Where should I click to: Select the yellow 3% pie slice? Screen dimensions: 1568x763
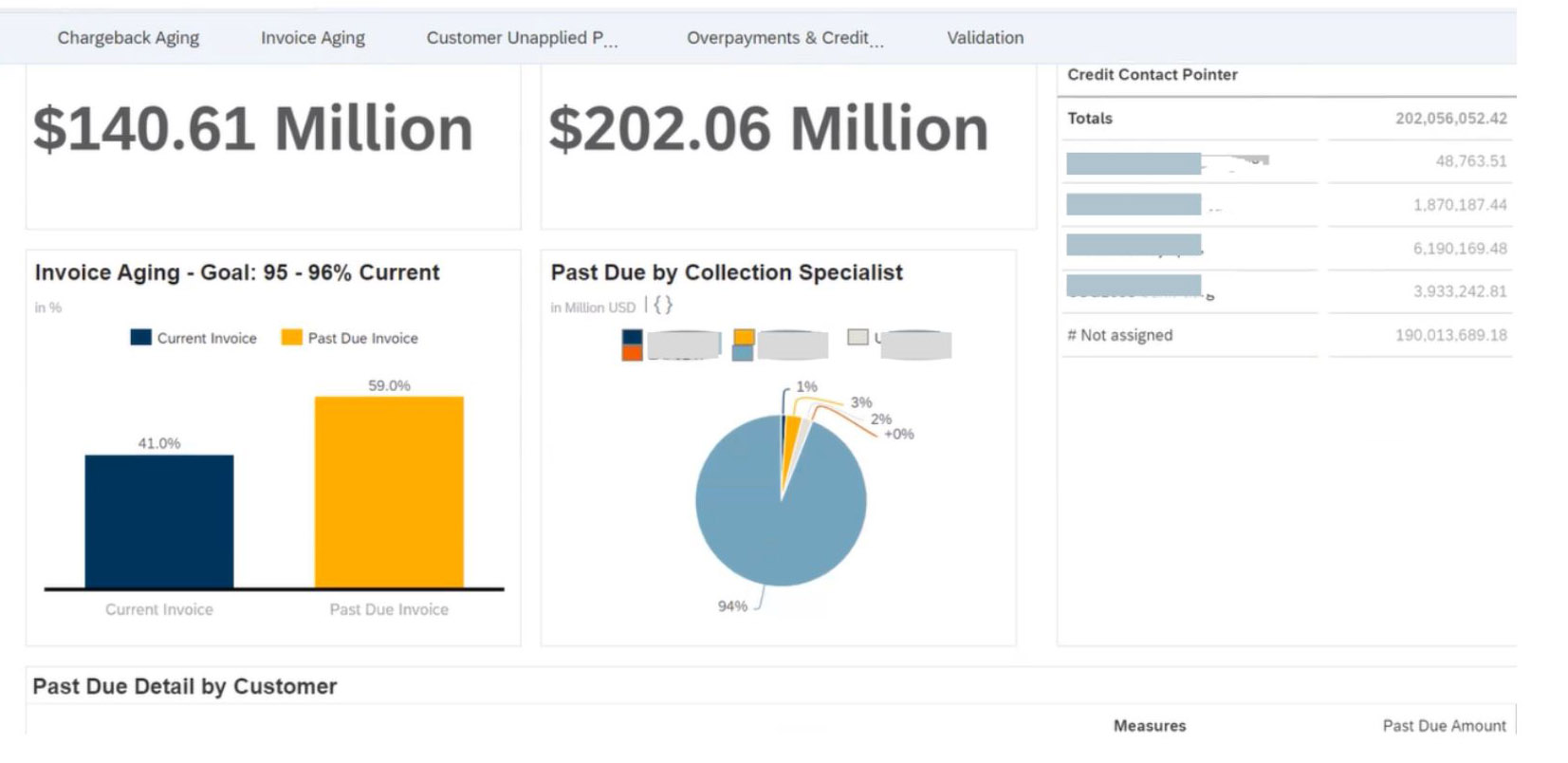tap(790, 446)
